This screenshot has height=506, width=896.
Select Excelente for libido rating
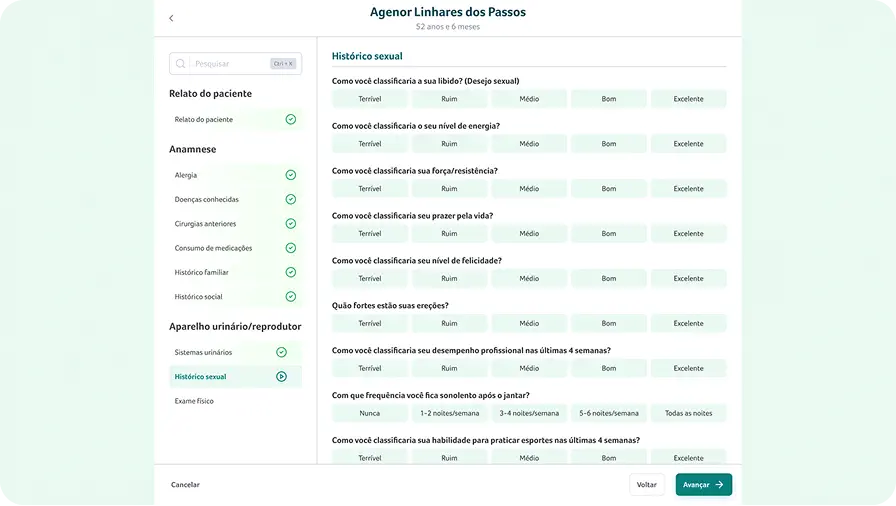coord(688,99)
